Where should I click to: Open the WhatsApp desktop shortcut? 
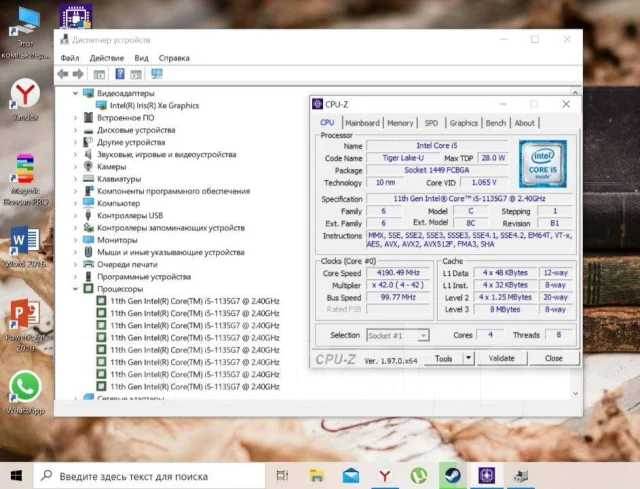[x=25, y=393]
